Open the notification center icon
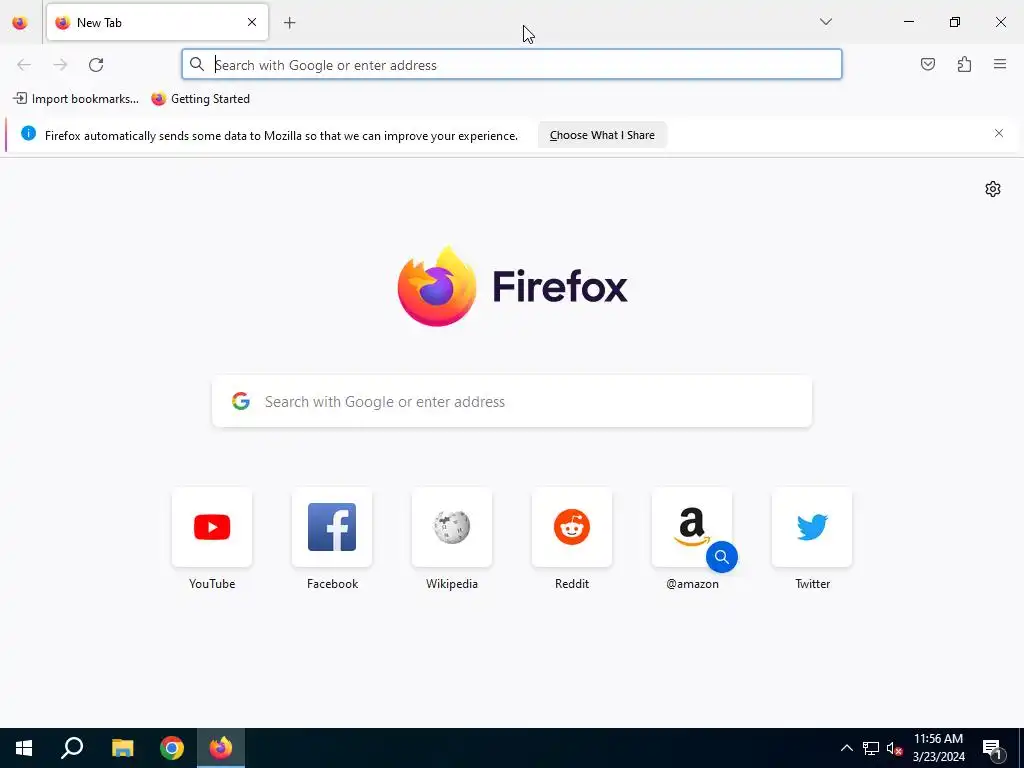 992,749
